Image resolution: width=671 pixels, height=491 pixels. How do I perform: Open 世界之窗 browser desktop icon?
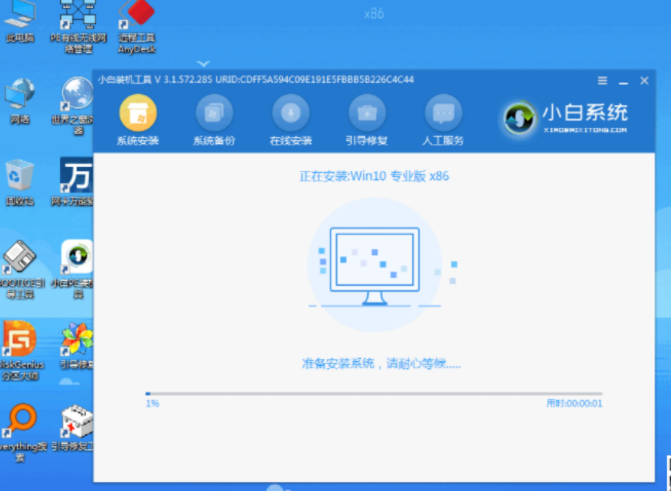(x=75, y=106)
